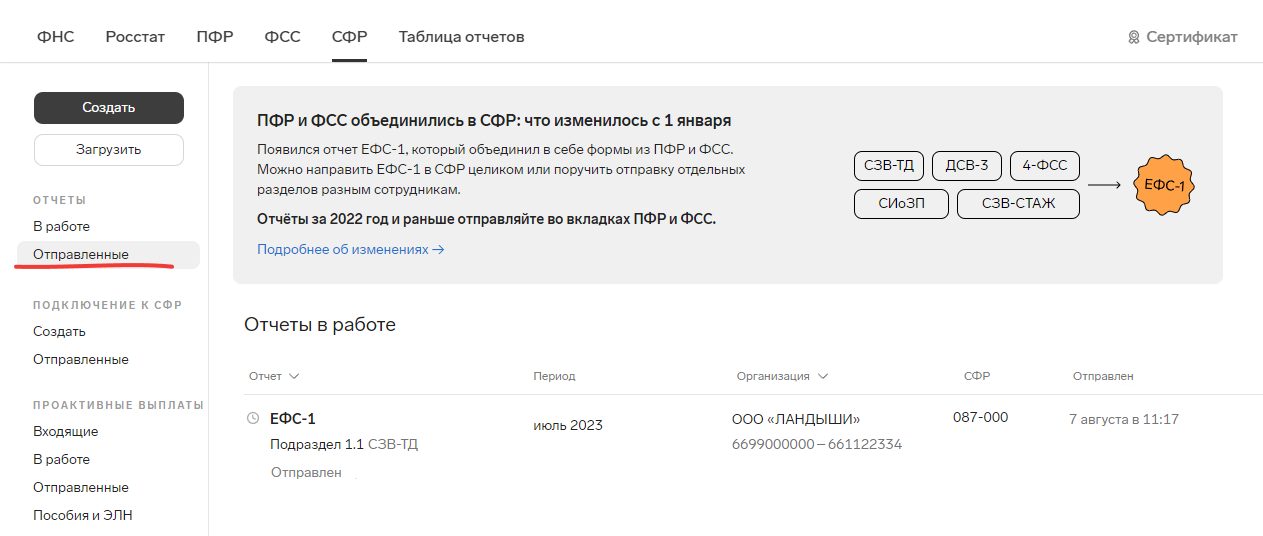
Task: Click the 4-ФСС form chip
Action: click(x=1045, y=166)
